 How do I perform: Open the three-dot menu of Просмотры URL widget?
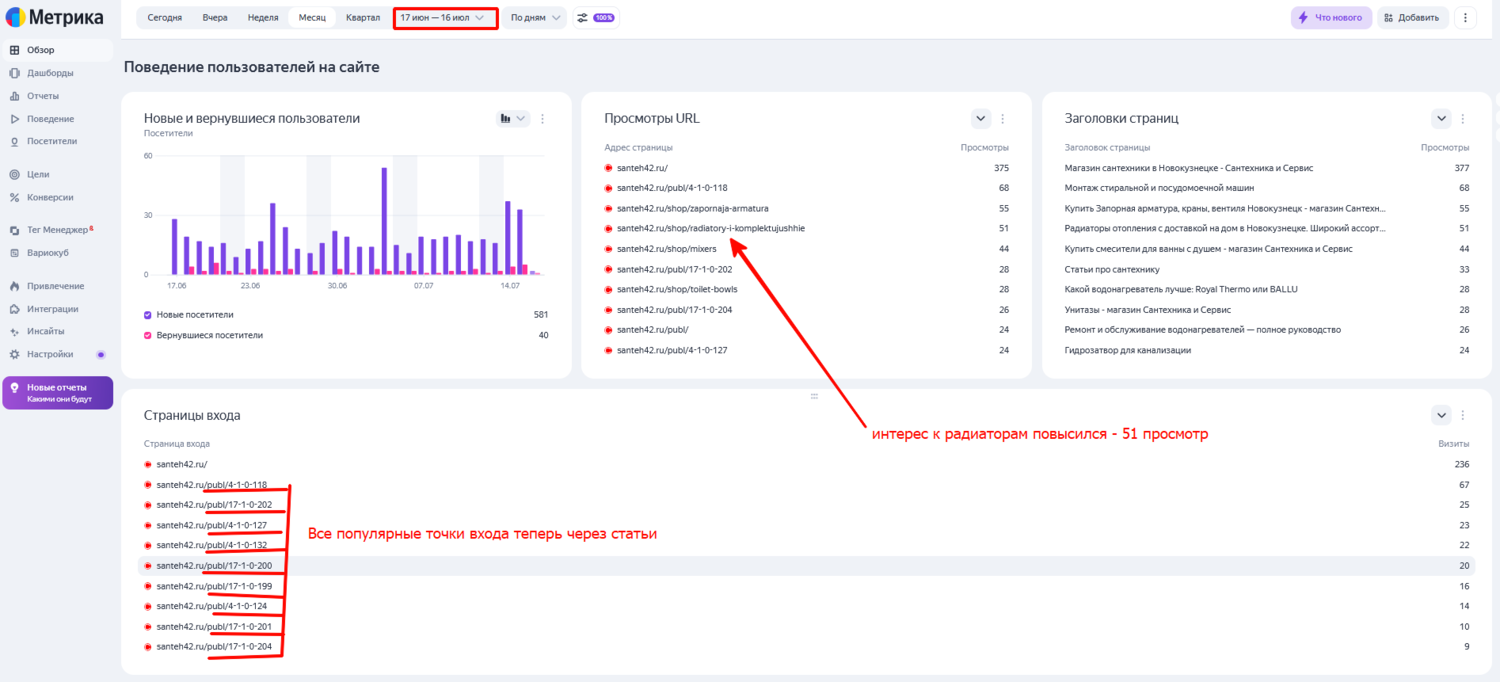1003,118
